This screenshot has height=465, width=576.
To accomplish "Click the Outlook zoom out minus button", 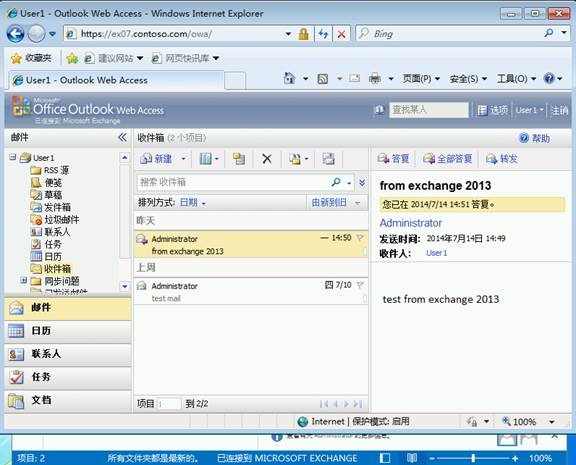I will [432, 458].
